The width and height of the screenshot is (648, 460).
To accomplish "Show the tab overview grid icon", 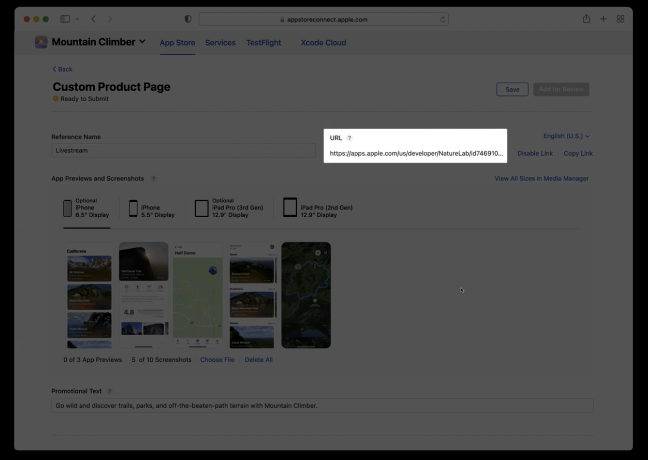I will 620,19.
